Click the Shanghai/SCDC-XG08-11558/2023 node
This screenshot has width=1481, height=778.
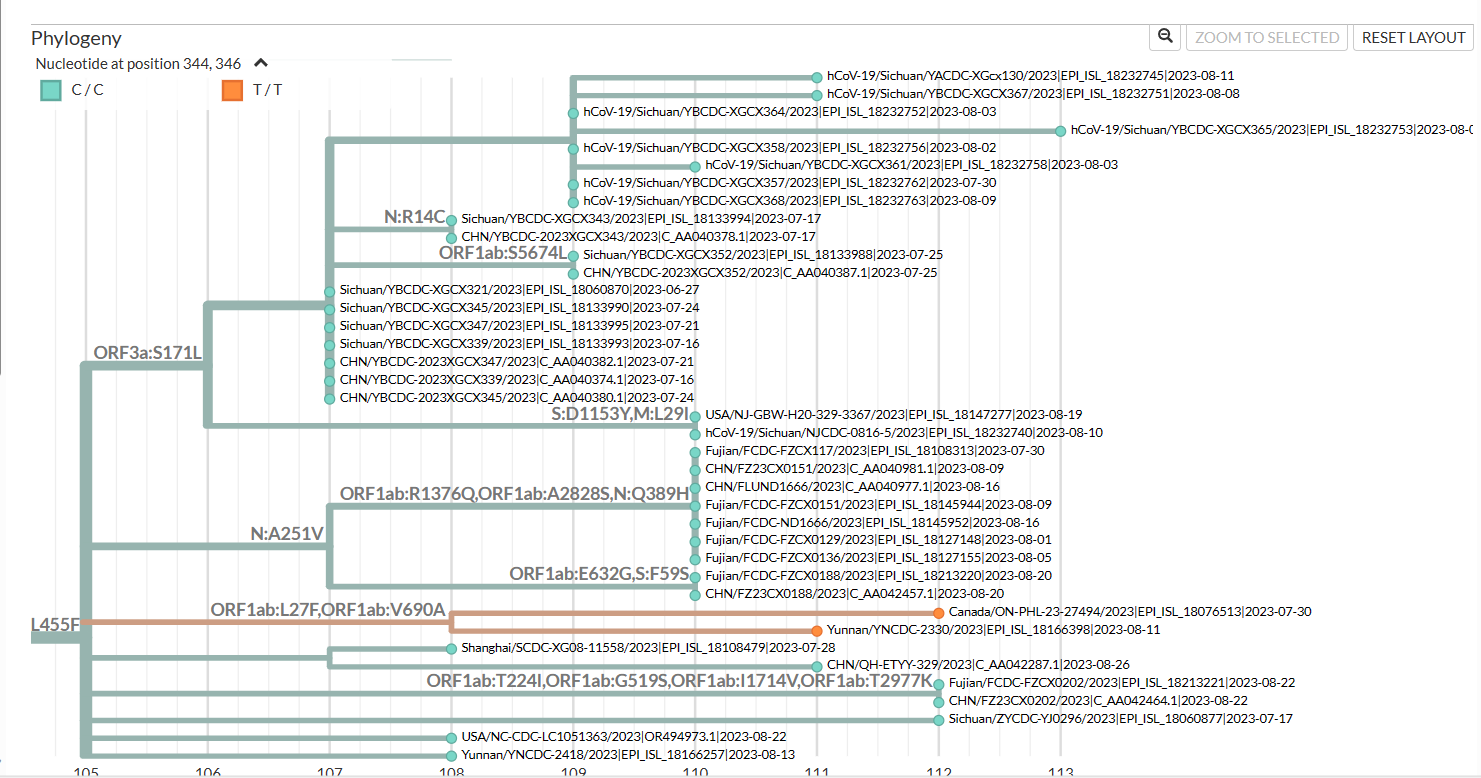[x=450, y=648]
